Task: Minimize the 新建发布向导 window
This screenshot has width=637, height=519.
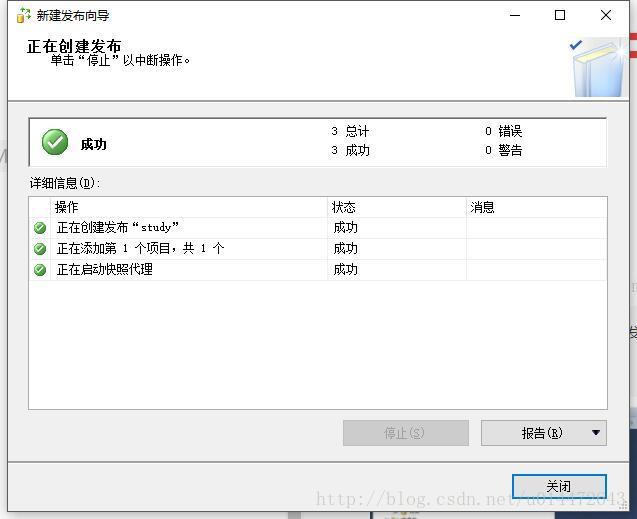Action: coord(515,15)
